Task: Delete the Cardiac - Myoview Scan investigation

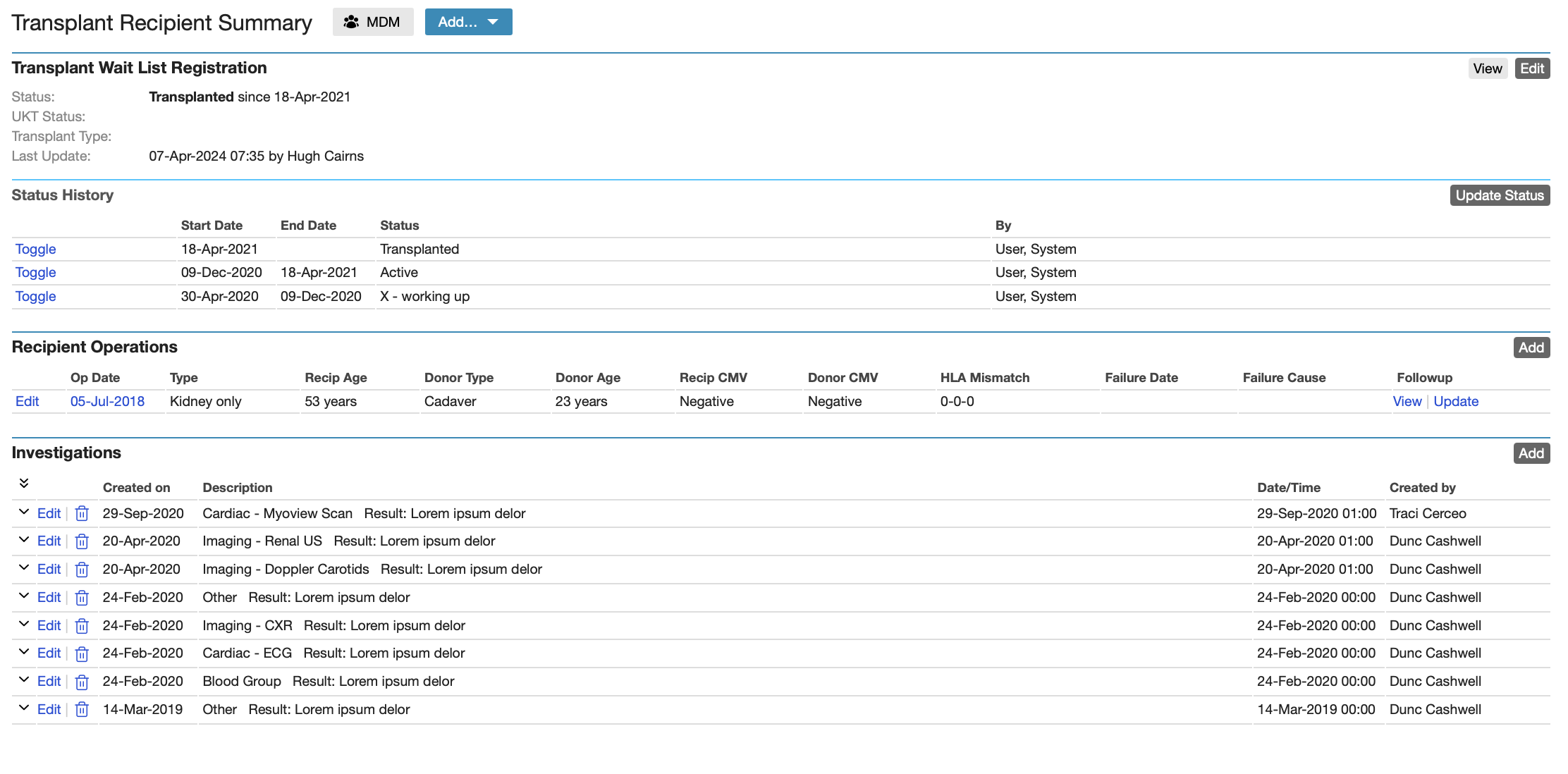Action: click(82, 513)
